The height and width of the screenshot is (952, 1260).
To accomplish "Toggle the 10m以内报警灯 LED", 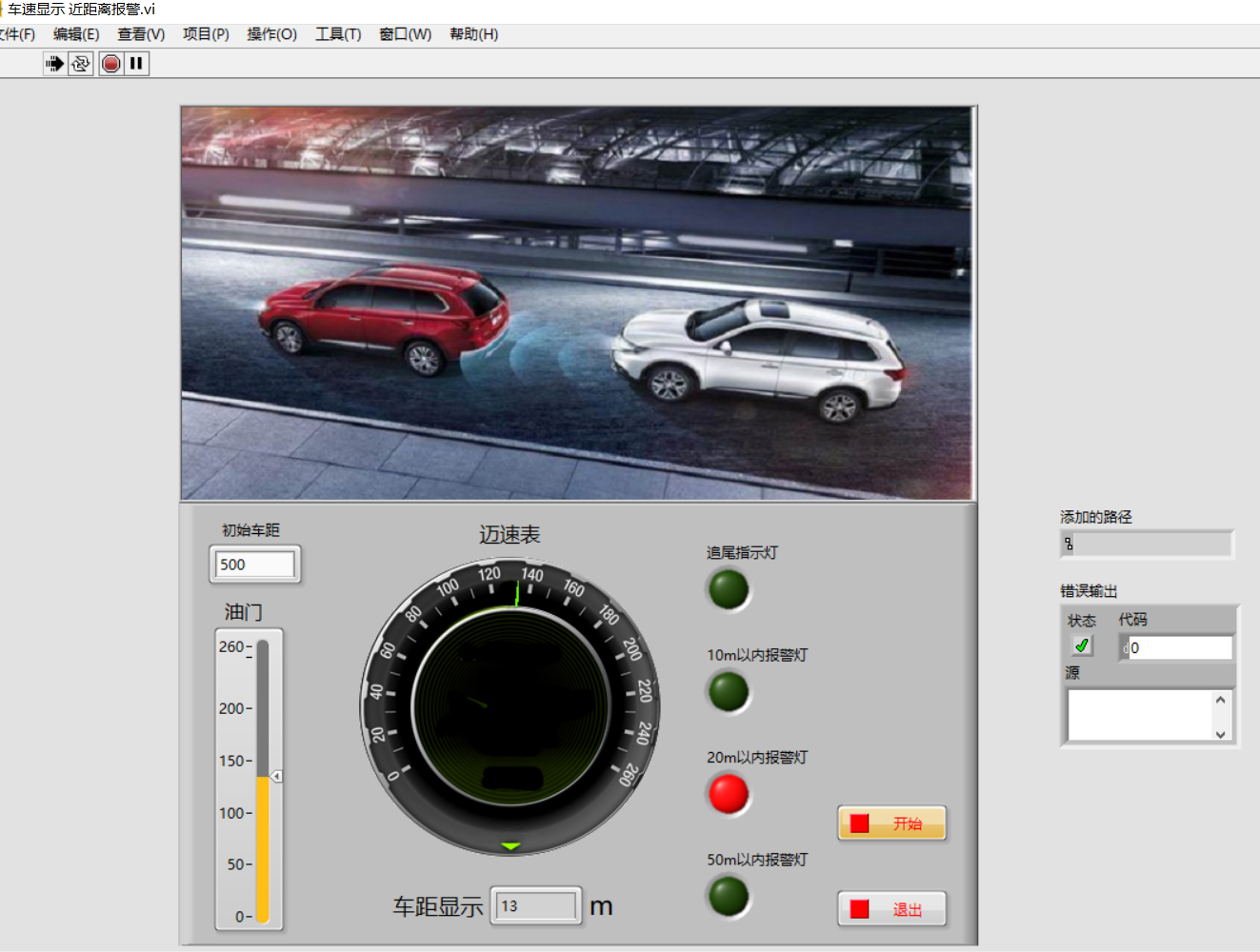I will (729, 691).
